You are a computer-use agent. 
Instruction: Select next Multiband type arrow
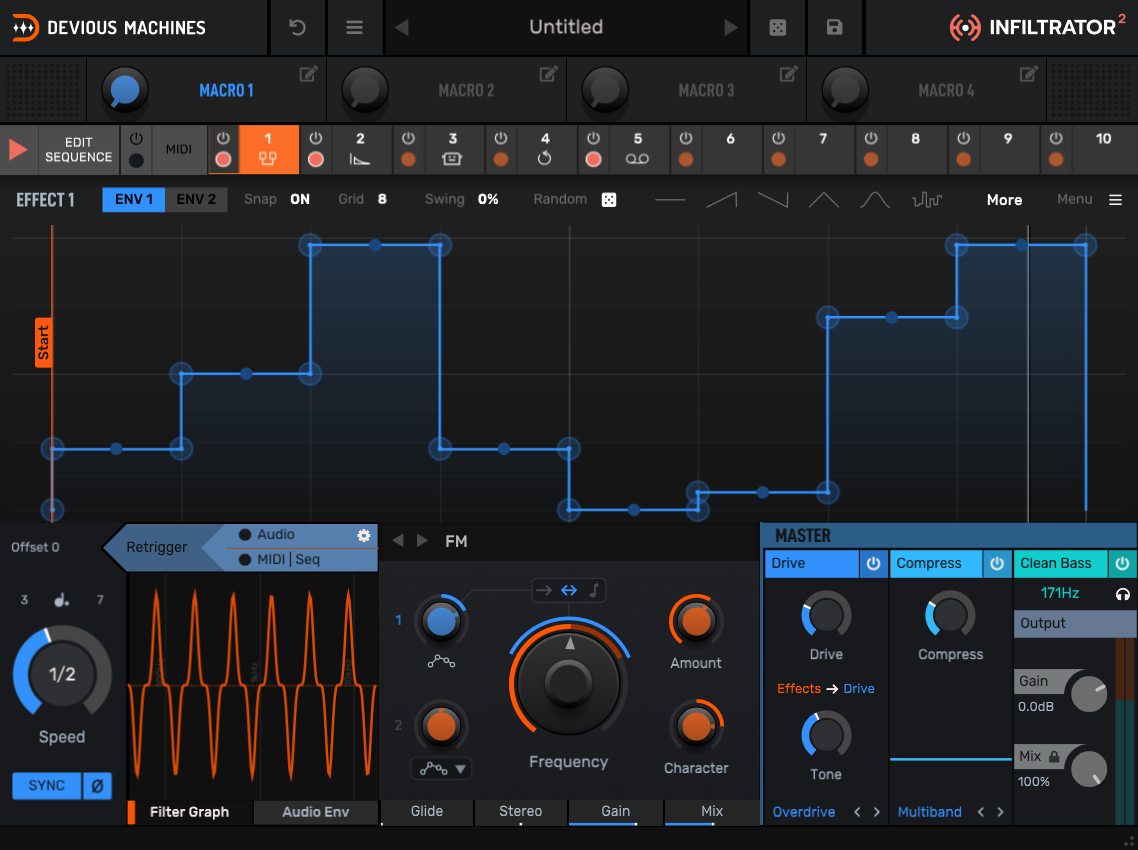pos(1000,812)
